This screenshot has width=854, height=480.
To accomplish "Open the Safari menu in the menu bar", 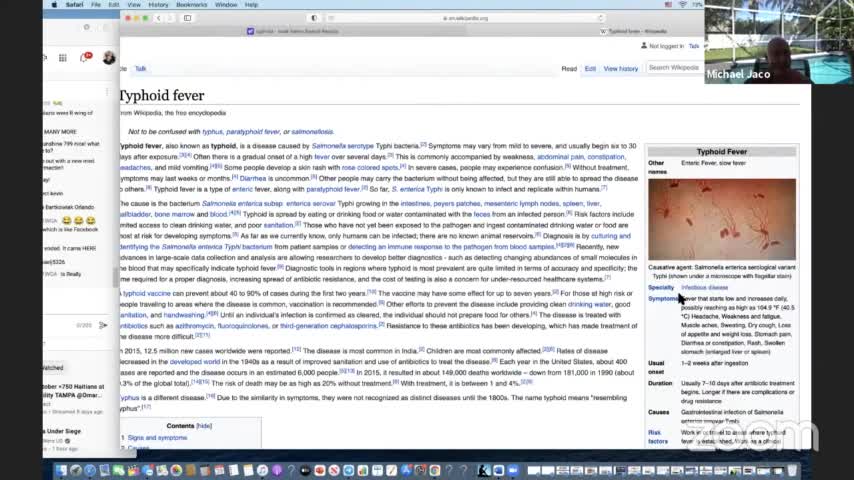I will pyautogui.click(x=75, y=5).
